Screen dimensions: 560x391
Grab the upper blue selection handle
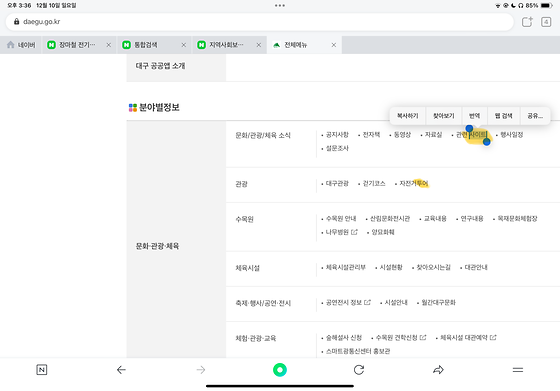[x=469, y=128]
